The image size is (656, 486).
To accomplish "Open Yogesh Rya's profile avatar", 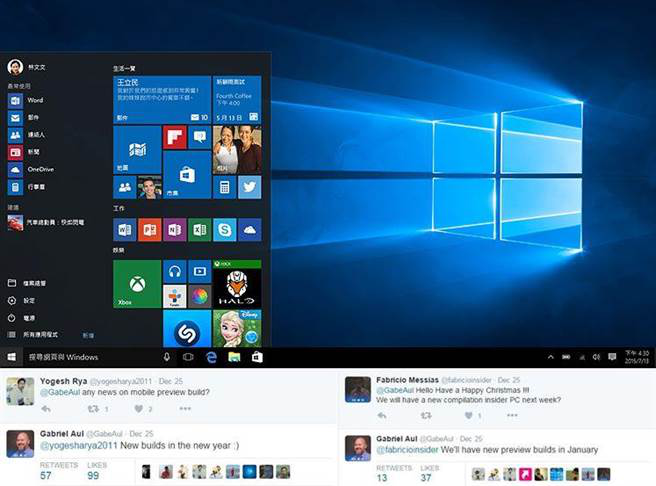I will [x=20, y=391].
